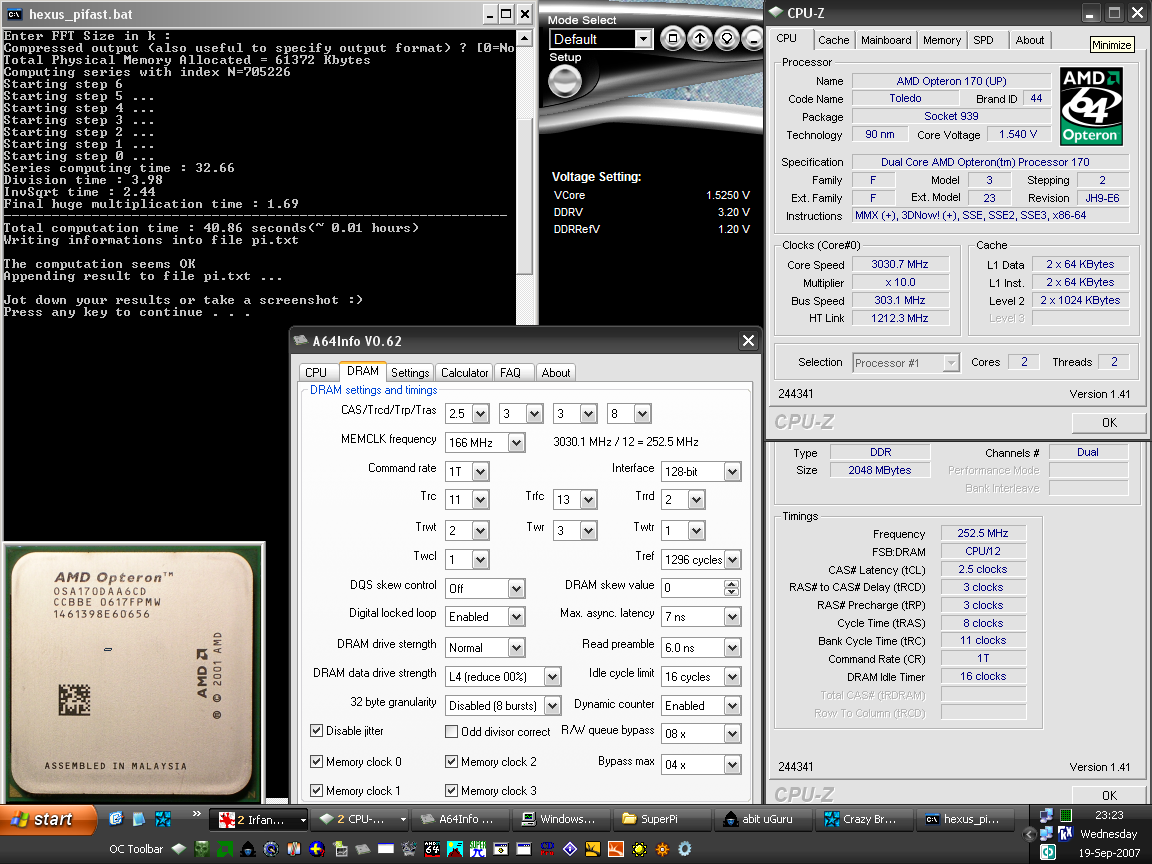Click the blue diamond icon in OC Toolbar
Viewport: 1152px width, 864px height.
click(570, 849)
